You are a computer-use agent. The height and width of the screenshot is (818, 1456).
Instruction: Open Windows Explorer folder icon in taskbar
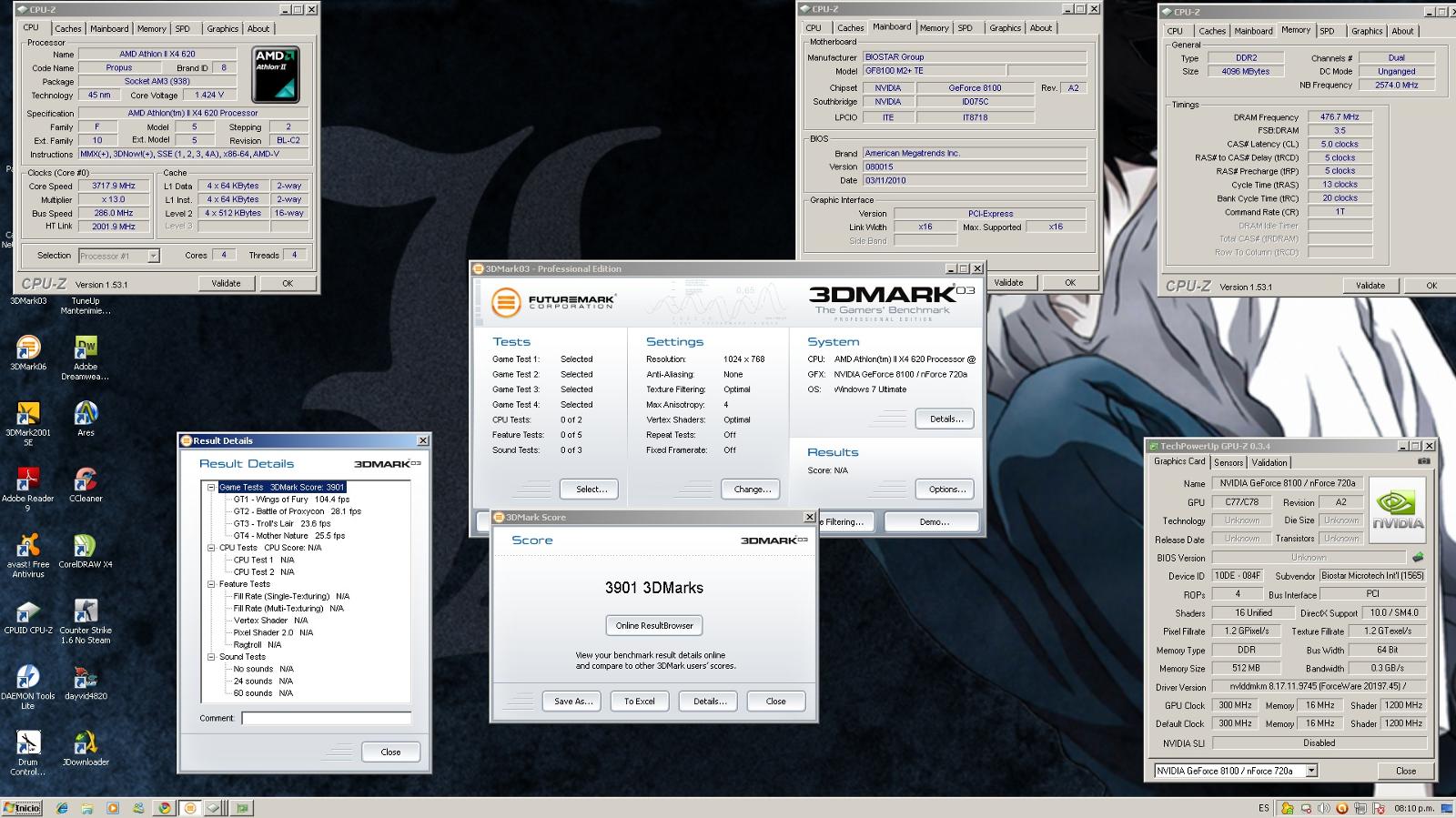coord(86,808)
